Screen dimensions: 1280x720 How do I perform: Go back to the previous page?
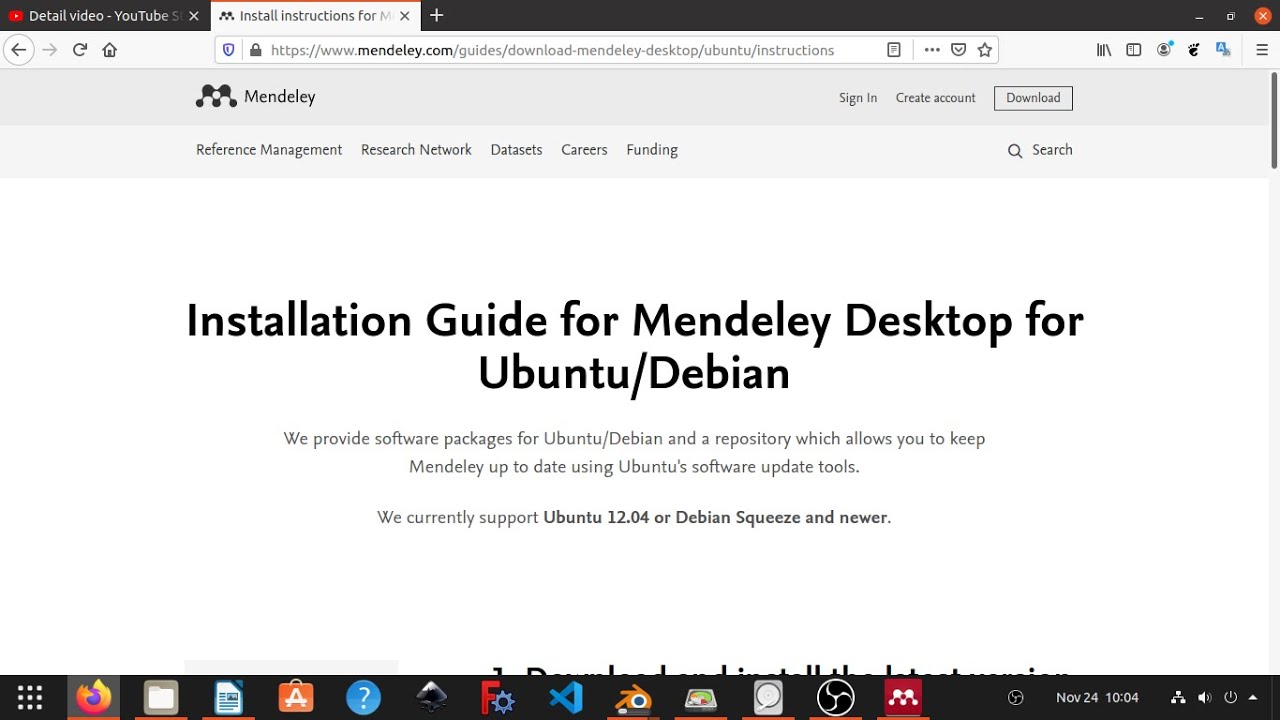pyautogui.click(x=18, y=50)
